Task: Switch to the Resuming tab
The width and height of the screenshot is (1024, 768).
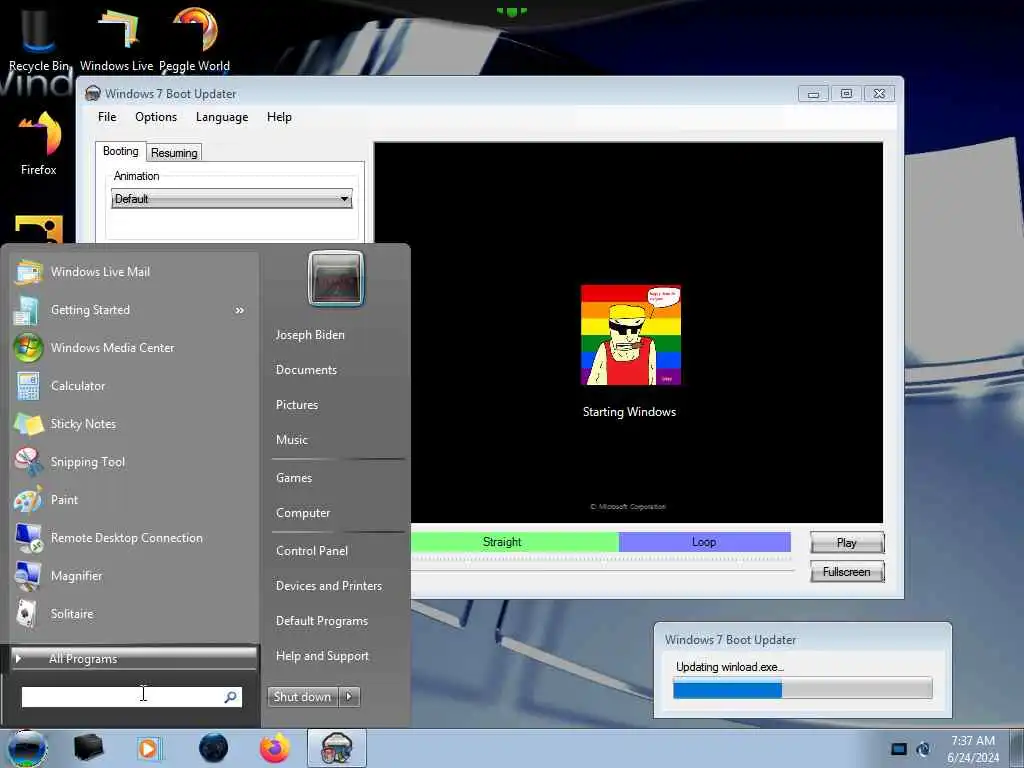Action: (x=174, y=152)
